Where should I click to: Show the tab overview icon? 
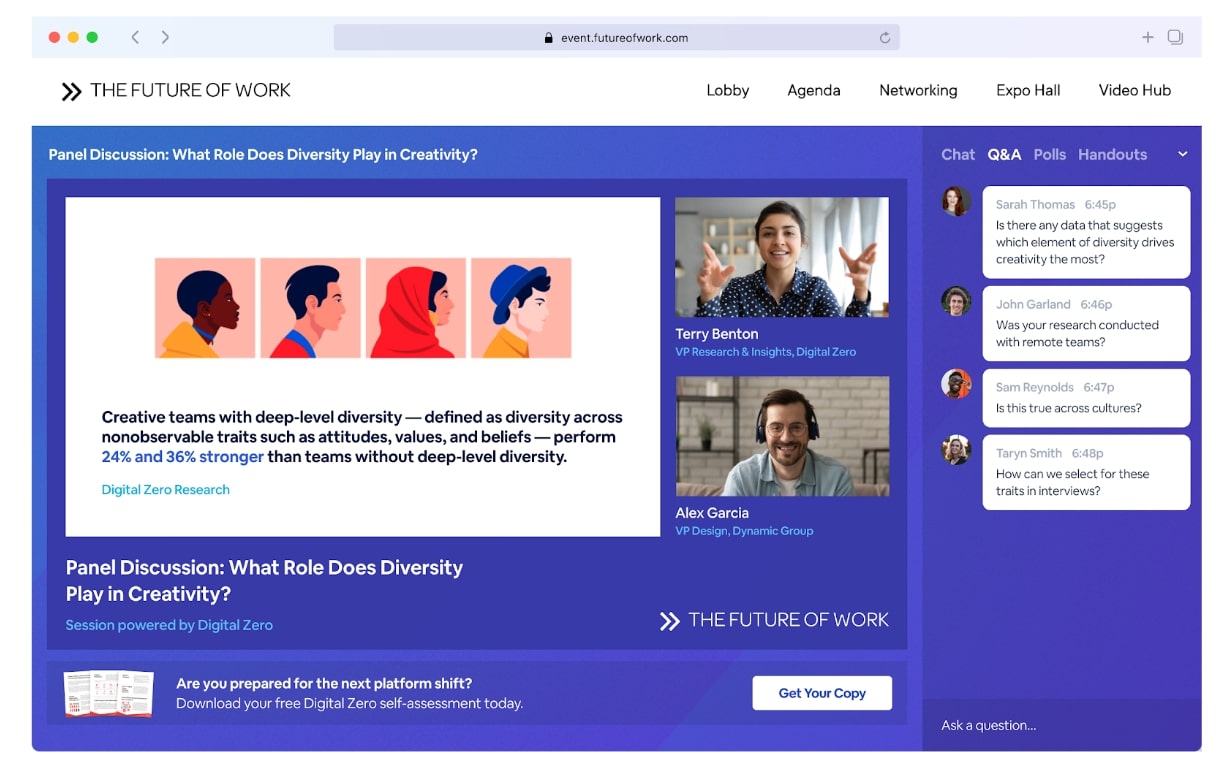1175,37
